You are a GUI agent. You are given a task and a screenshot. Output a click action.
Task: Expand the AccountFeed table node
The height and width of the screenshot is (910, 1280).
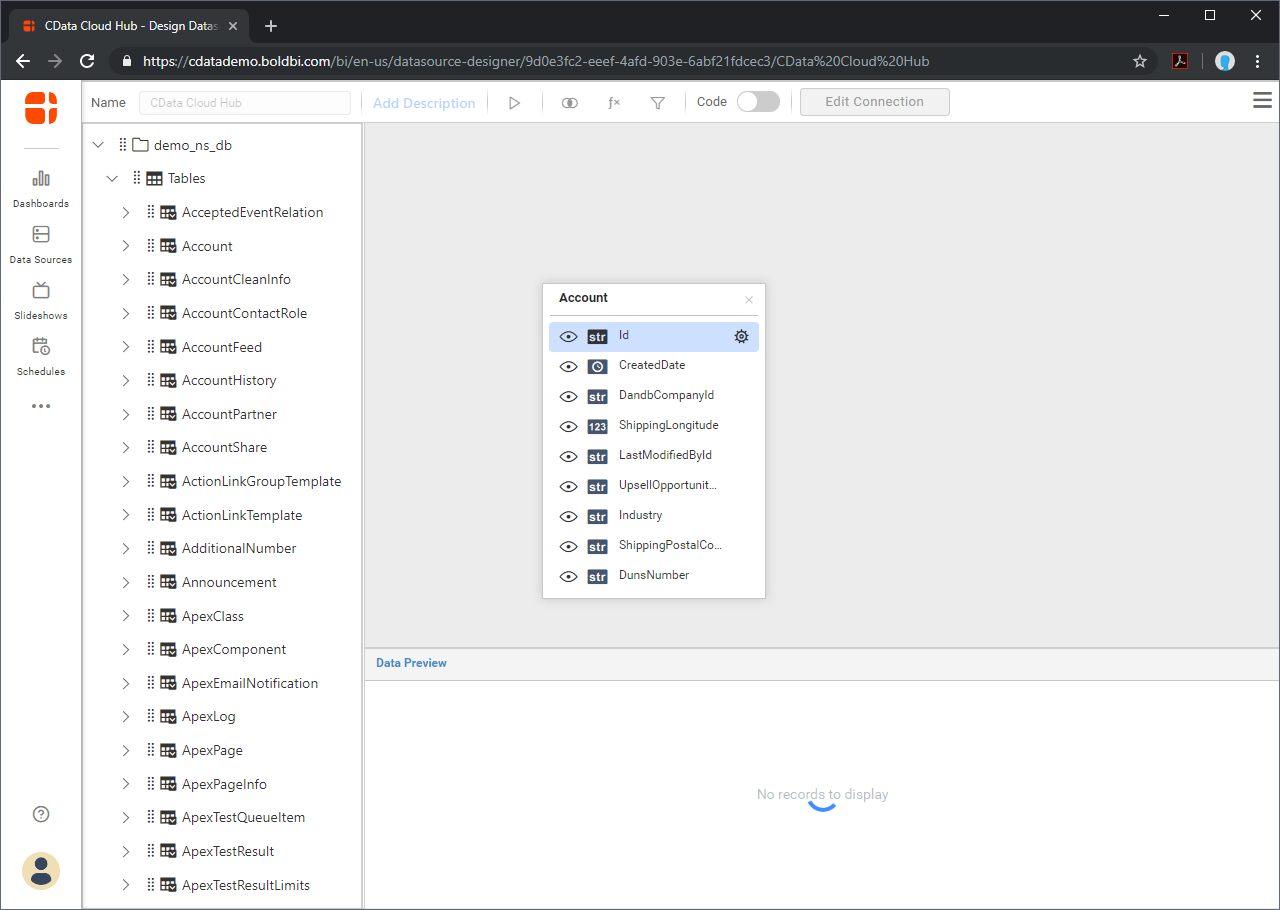pos(126,347)
